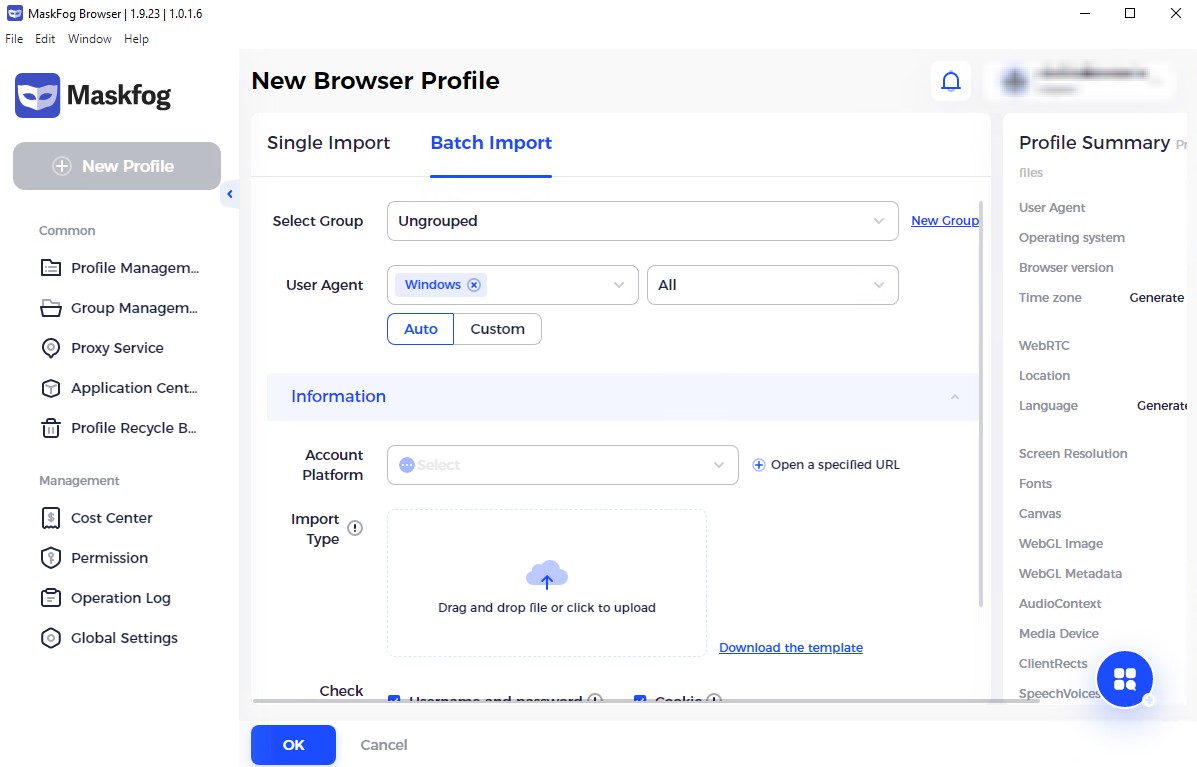Remove the Windows tag with x icon
This screenshot has height=767, width=1197.
(474, 285)
